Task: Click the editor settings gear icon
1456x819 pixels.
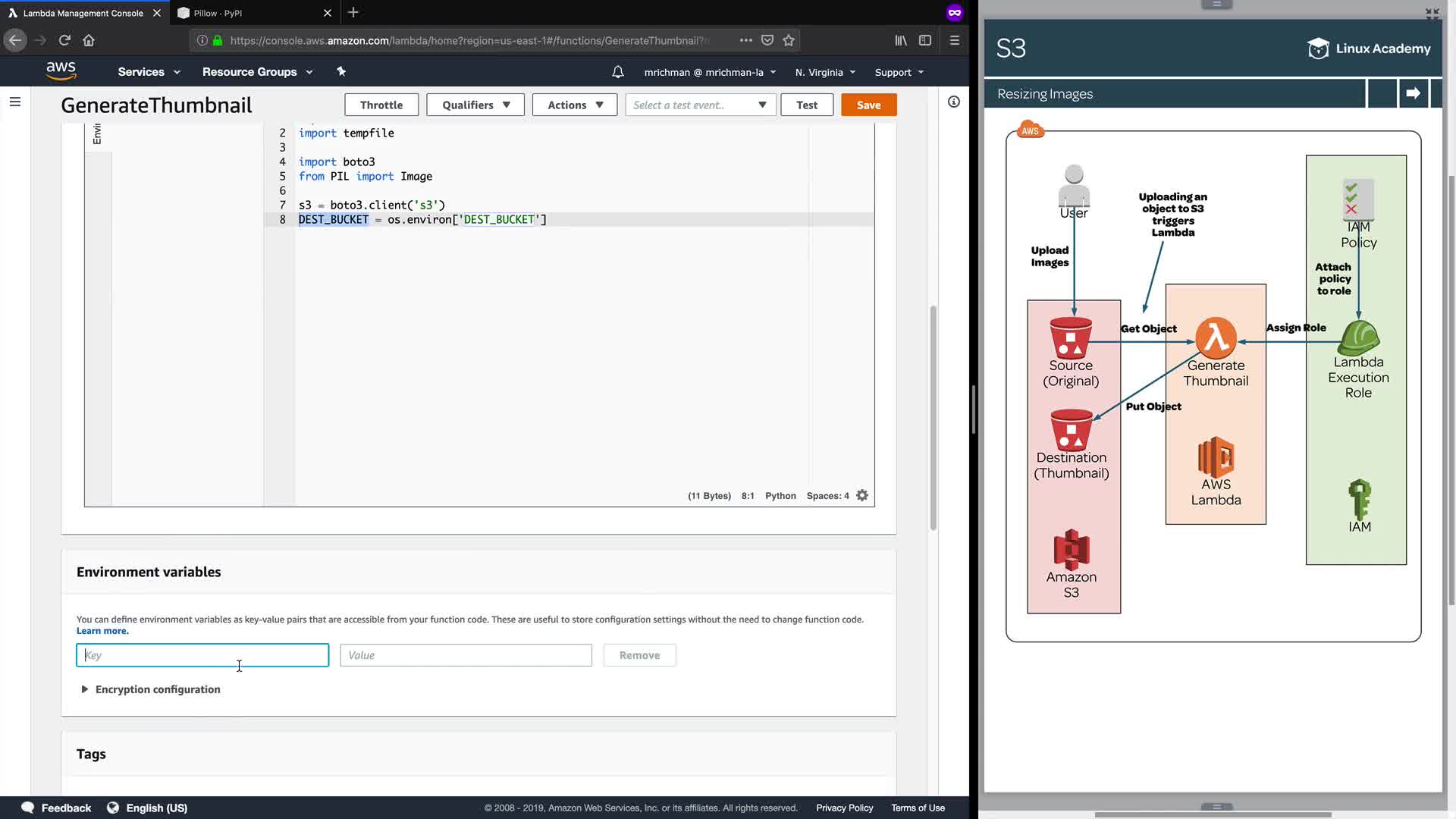Action: click(862, 495)
